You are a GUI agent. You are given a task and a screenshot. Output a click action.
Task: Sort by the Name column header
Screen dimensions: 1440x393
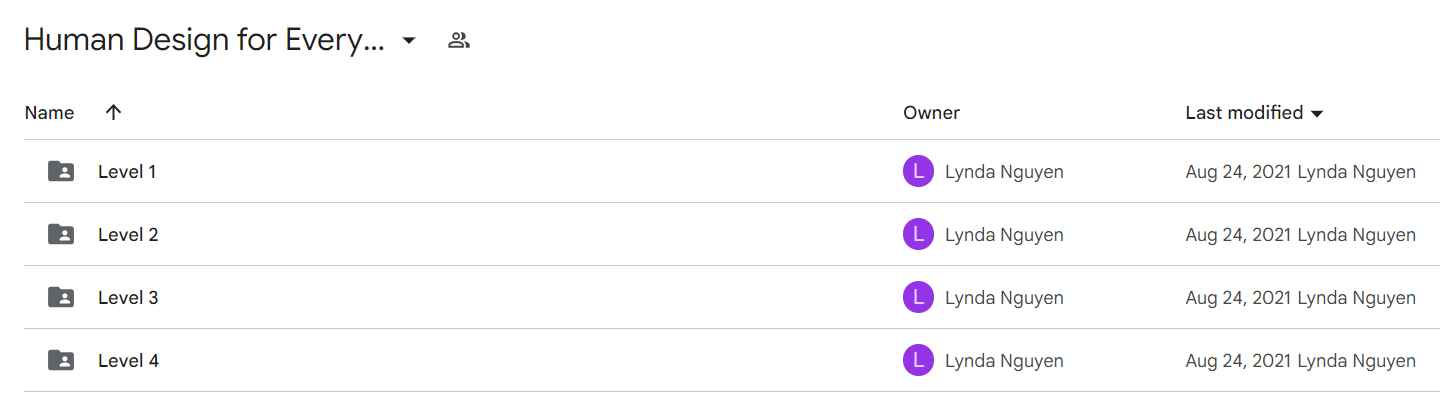(49, 113)
